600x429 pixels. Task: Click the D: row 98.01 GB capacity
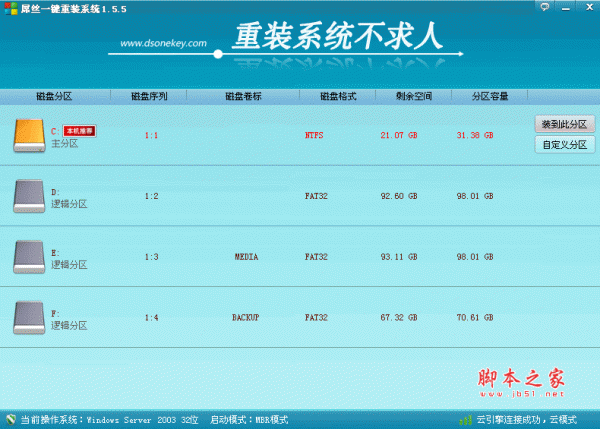pos(475,196)
